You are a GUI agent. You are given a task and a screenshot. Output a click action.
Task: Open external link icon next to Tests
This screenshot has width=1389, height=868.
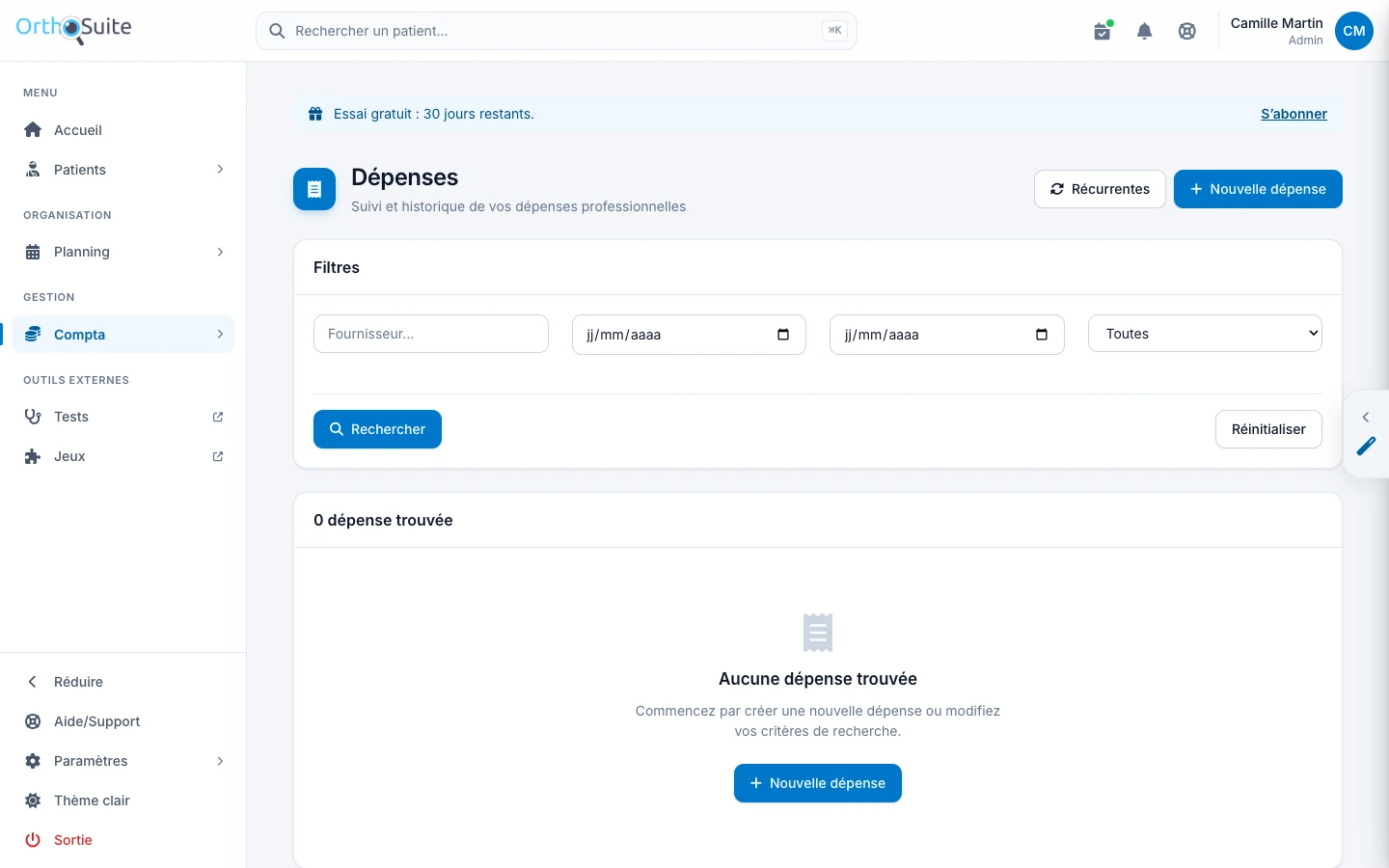pyautogui.click(x=218, y=417)
